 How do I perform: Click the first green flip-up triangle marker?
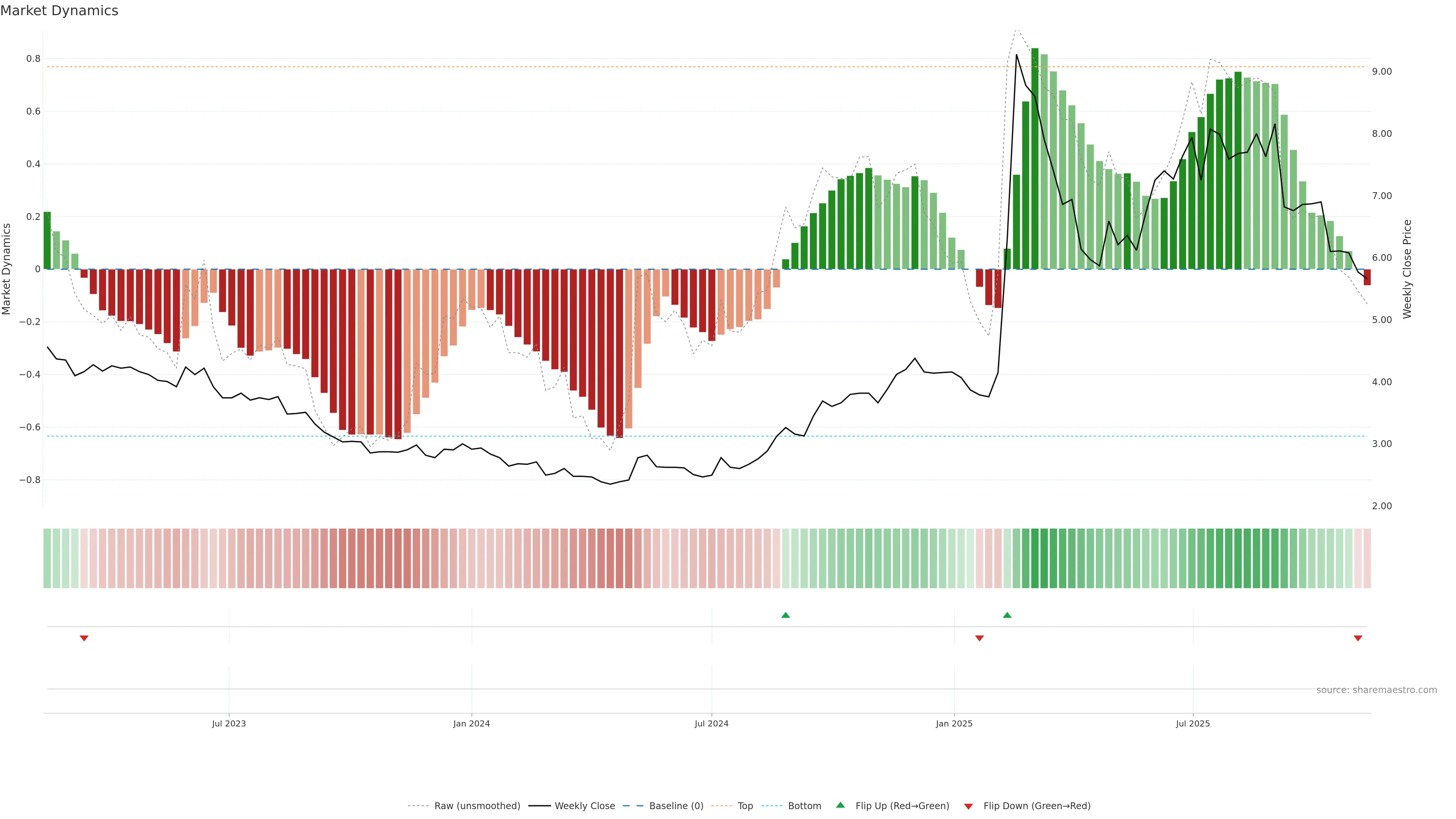[x=785, y=615]
